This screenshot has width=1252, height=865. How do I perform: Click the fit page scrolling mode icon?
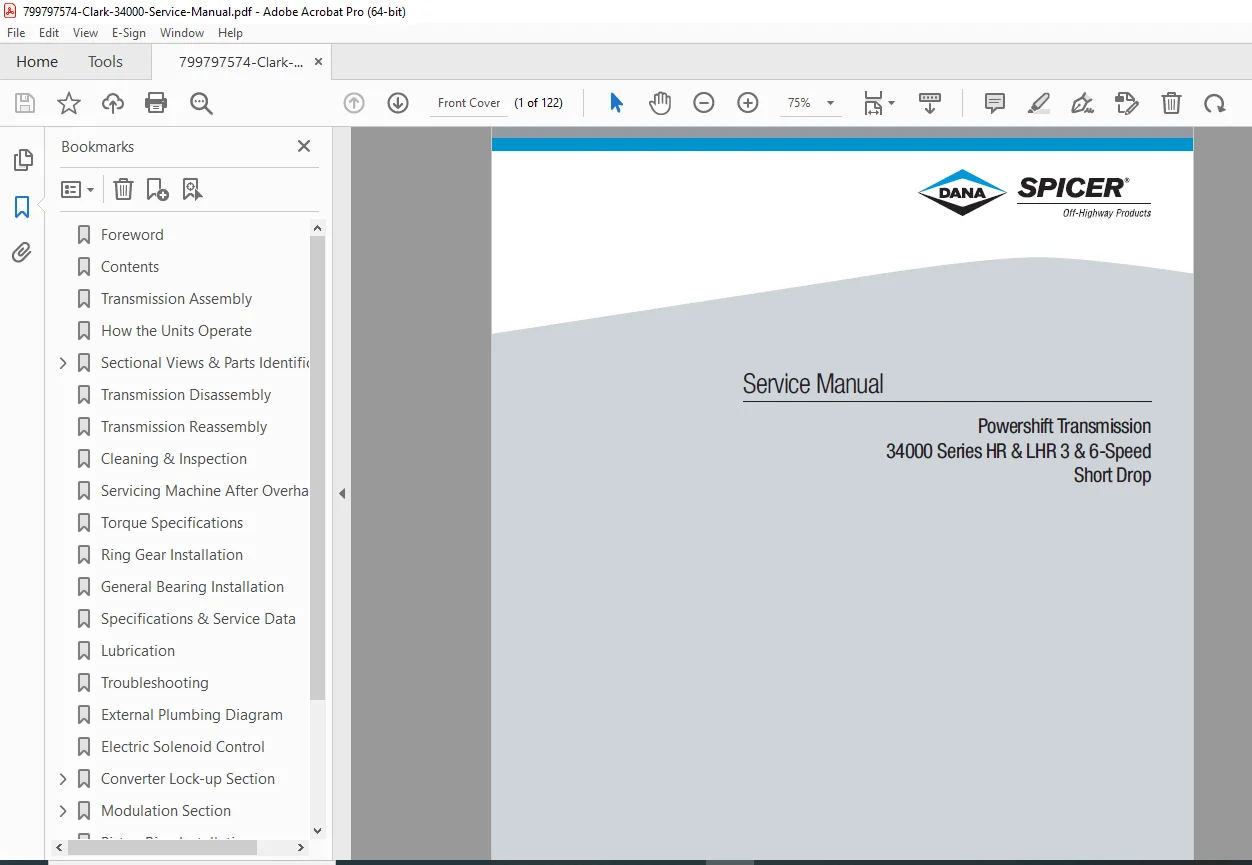coord(873,103)
